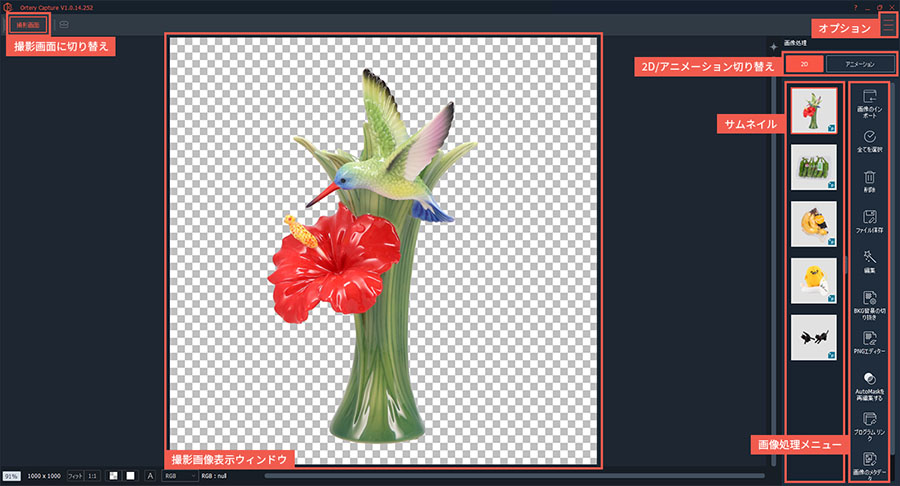The height and width of the screenshot is (486, 900).
Task: Click the 撮影画面 button at top left
Action: tap(27, 23)
